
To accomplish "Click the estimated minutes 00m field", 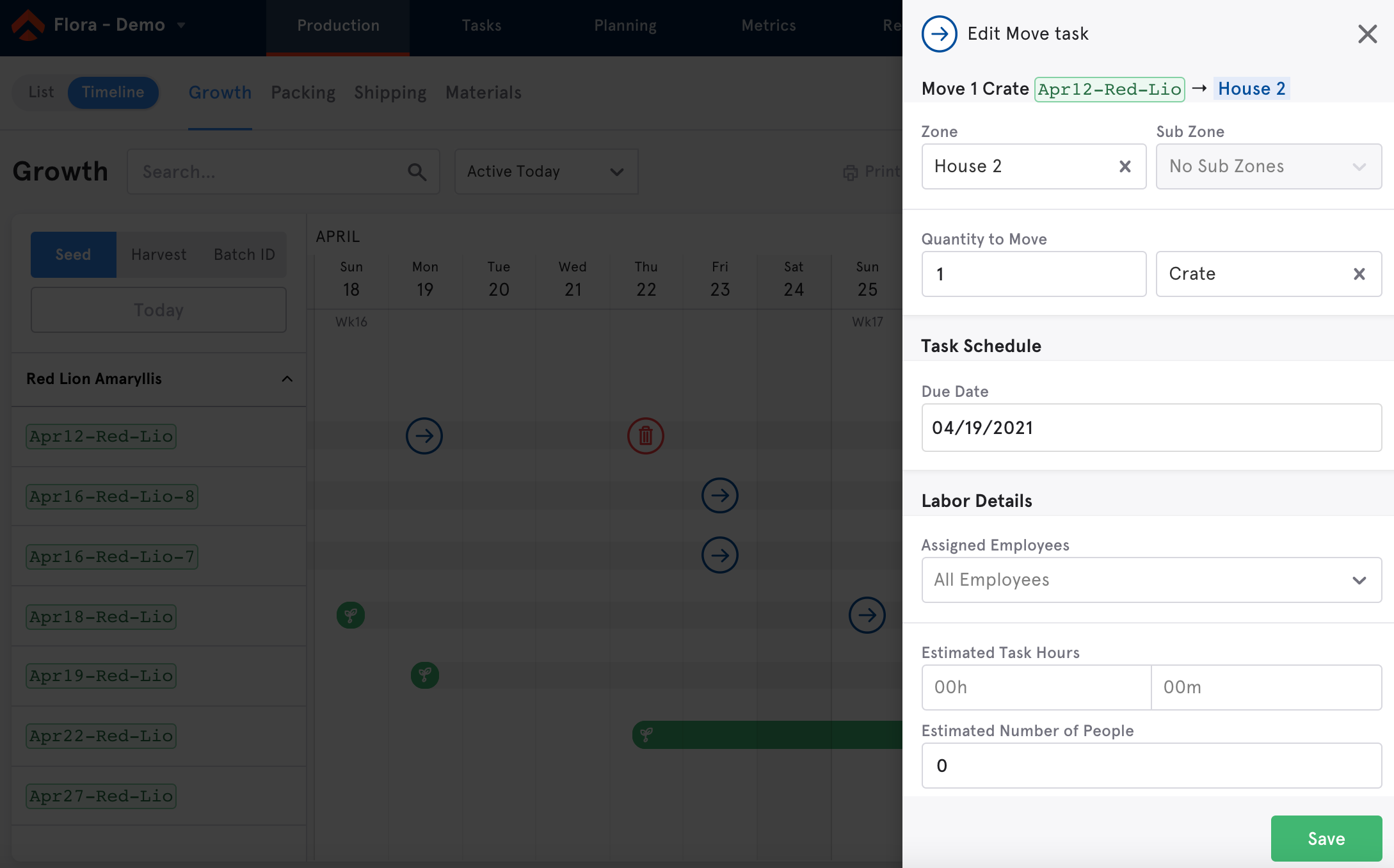I will 1267,687.
